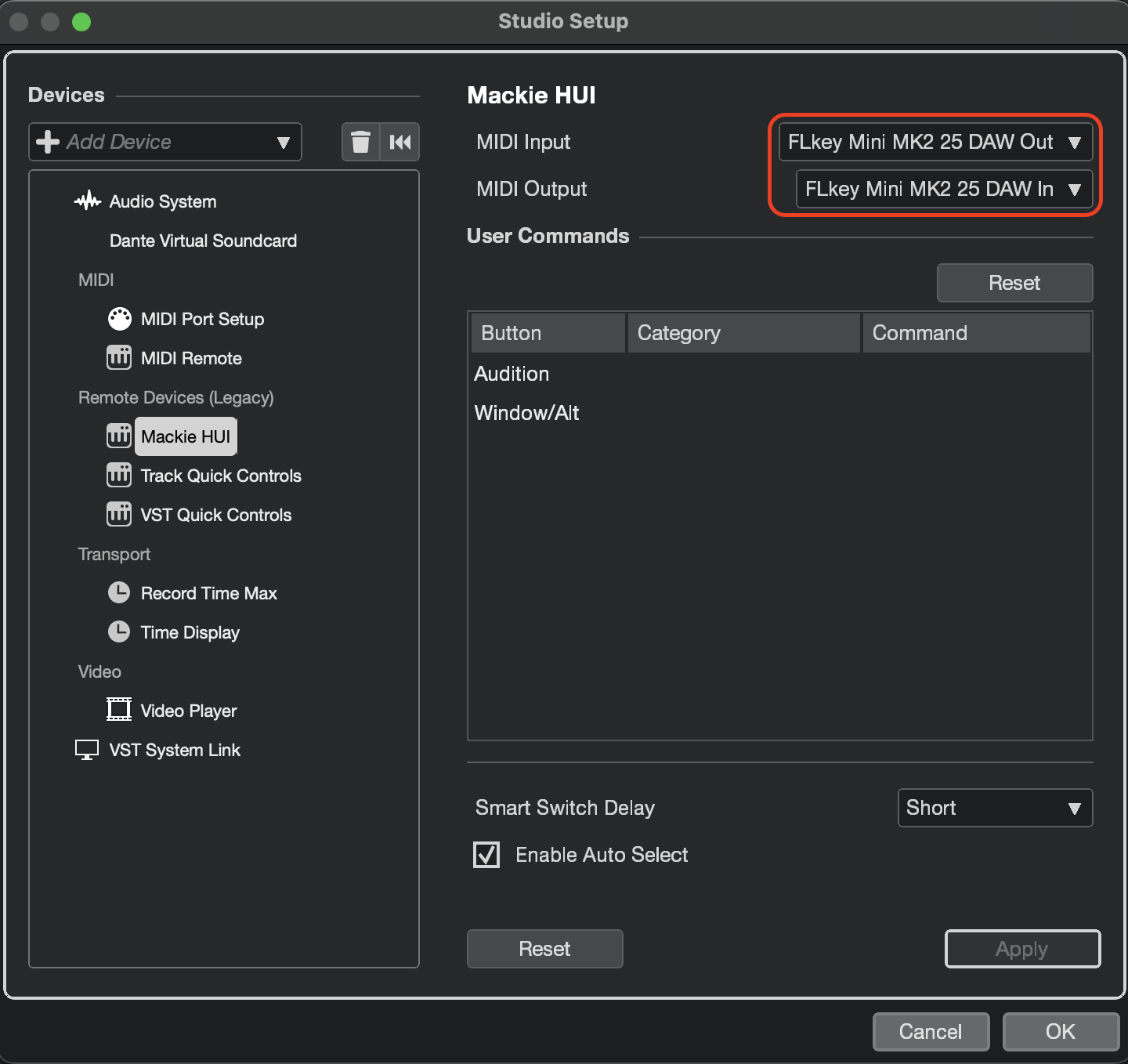Select Video Player entry
Screen dimensions: 1128x1064
(x=189, y=711)
